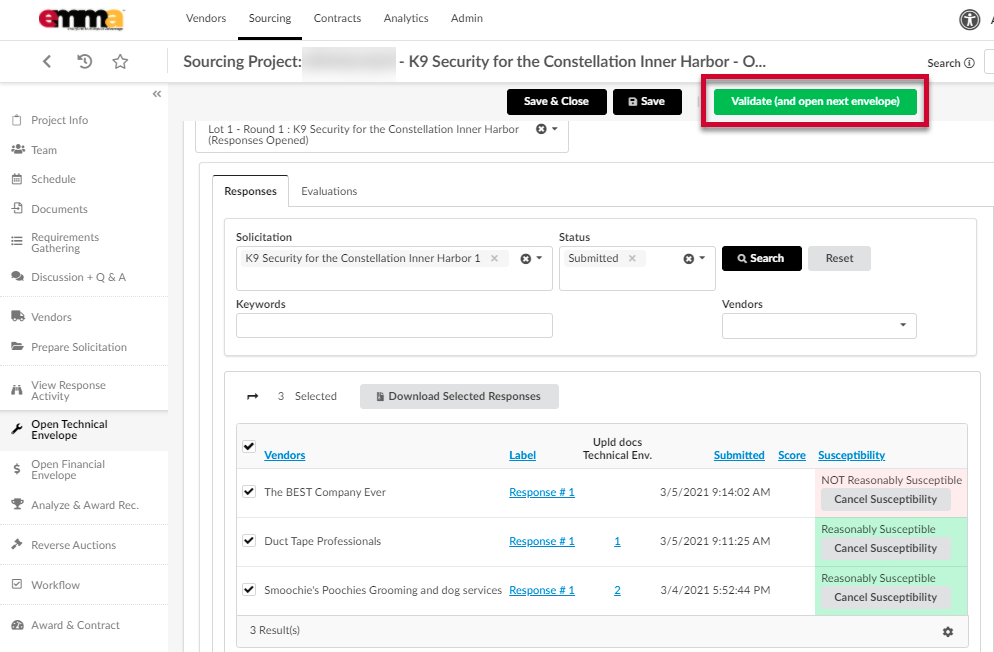
Task: Click Validate (and open next envelope)
Action: tap(815, 101)
